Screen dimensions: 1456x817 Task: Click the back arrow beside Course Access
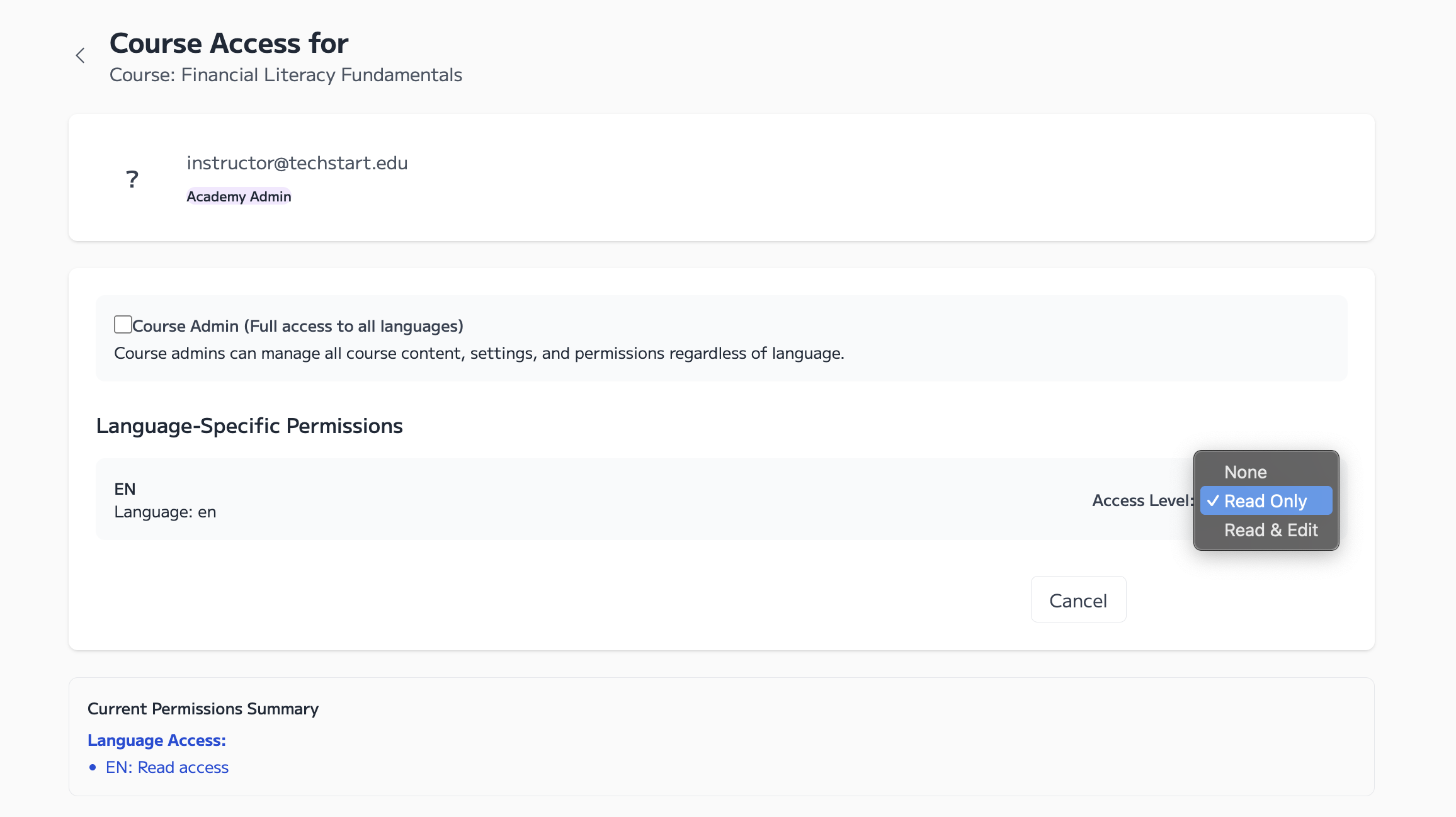[x=80, y=55]
